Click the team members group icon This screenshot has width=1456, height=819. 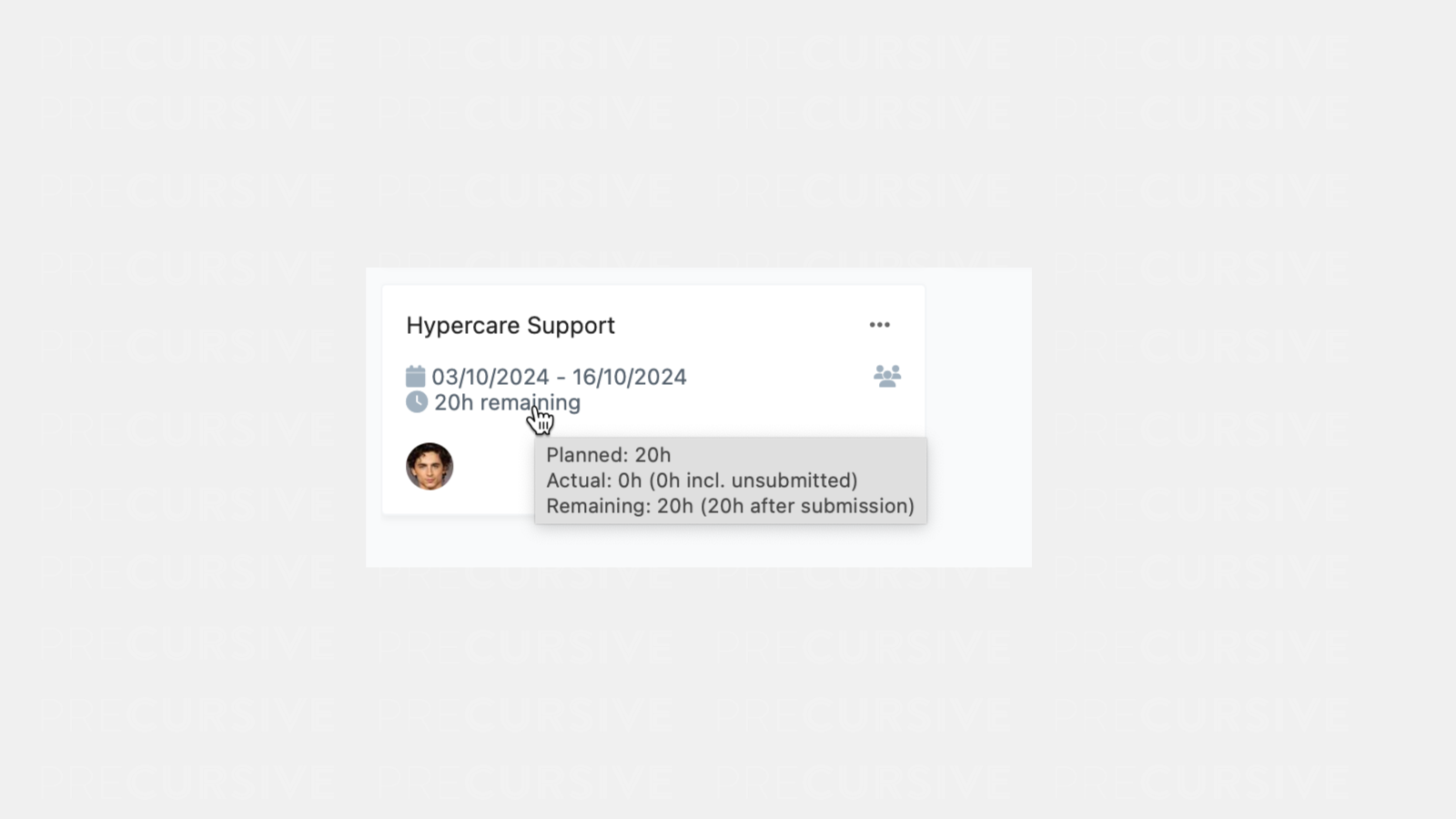(887, 376)
